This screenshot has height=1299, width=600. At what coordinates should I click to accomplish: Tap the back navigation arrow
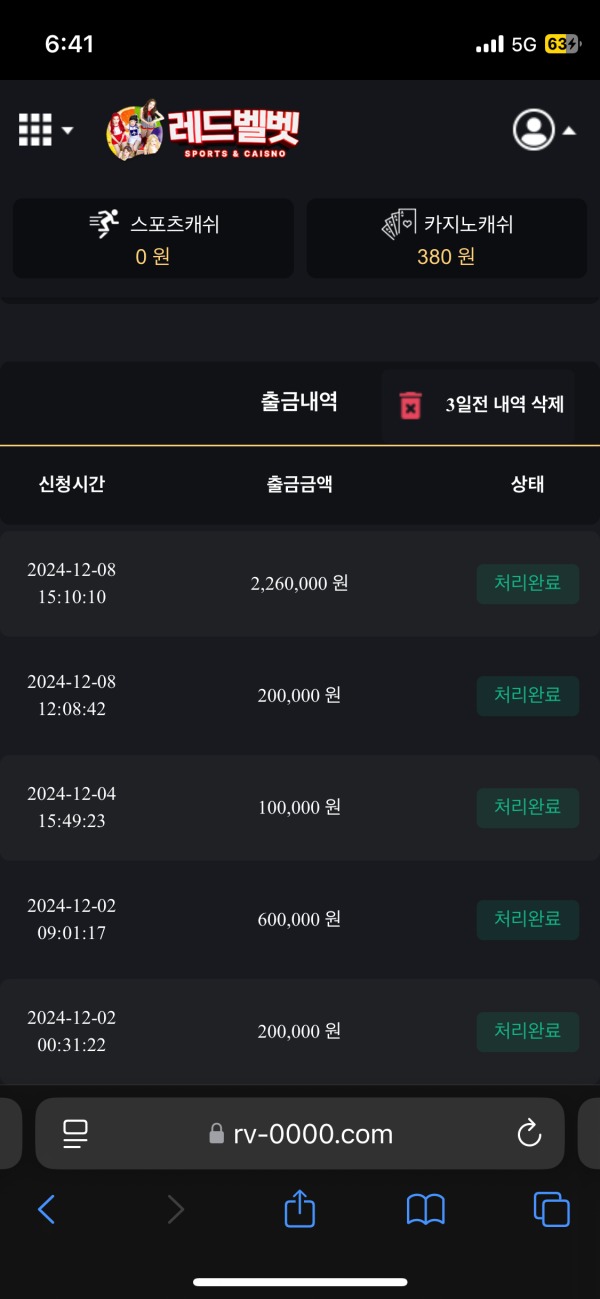47,1209
